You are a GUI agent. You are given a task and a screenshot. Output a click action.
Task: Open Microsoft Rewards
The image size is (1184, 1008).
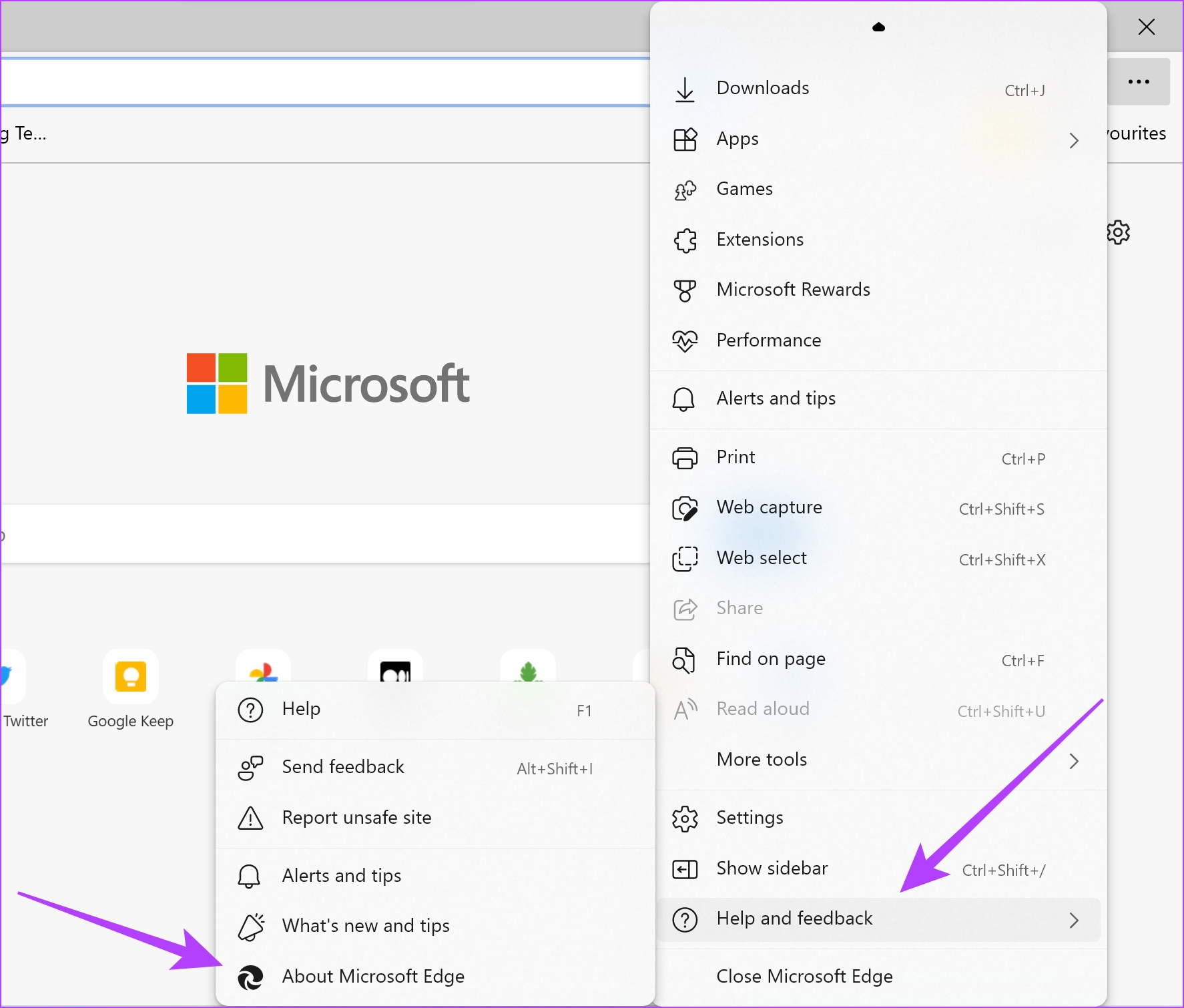point(793,289)
